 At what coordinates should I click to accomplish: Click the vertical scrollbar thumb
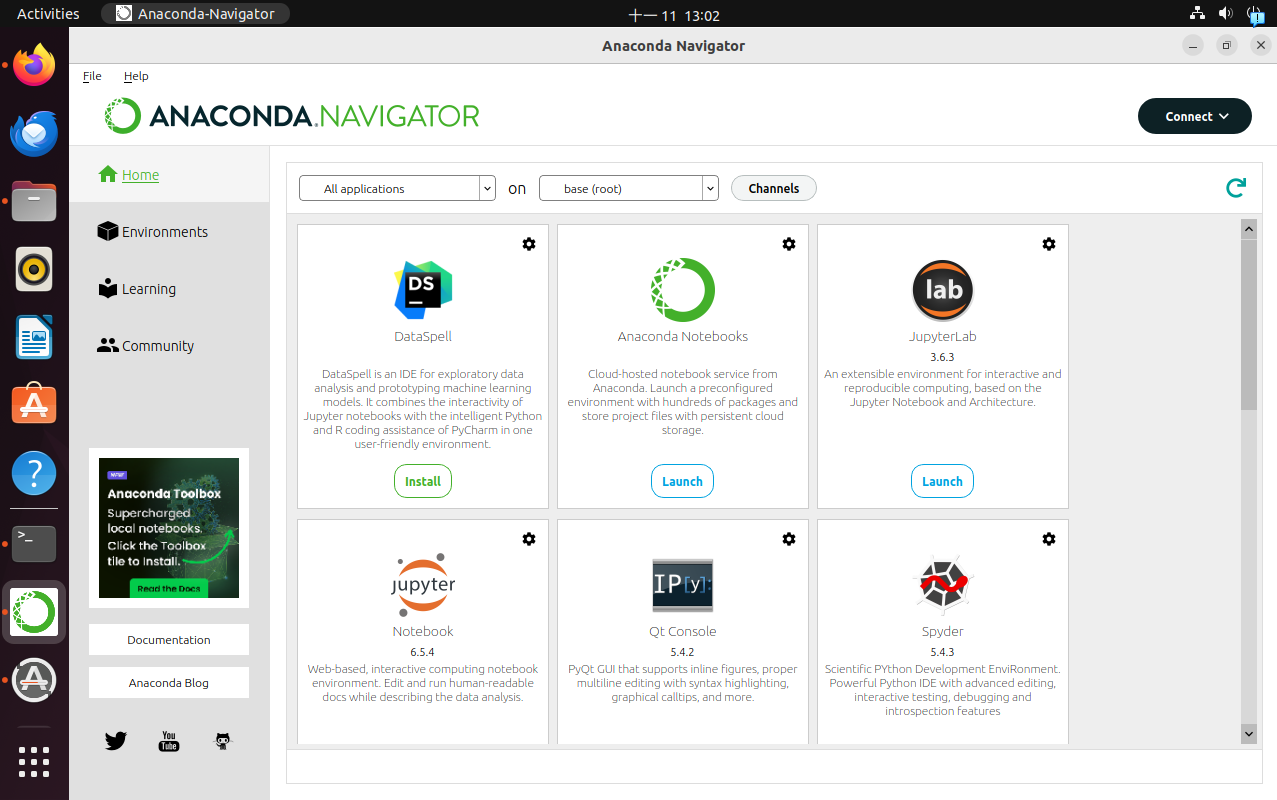1249,323
